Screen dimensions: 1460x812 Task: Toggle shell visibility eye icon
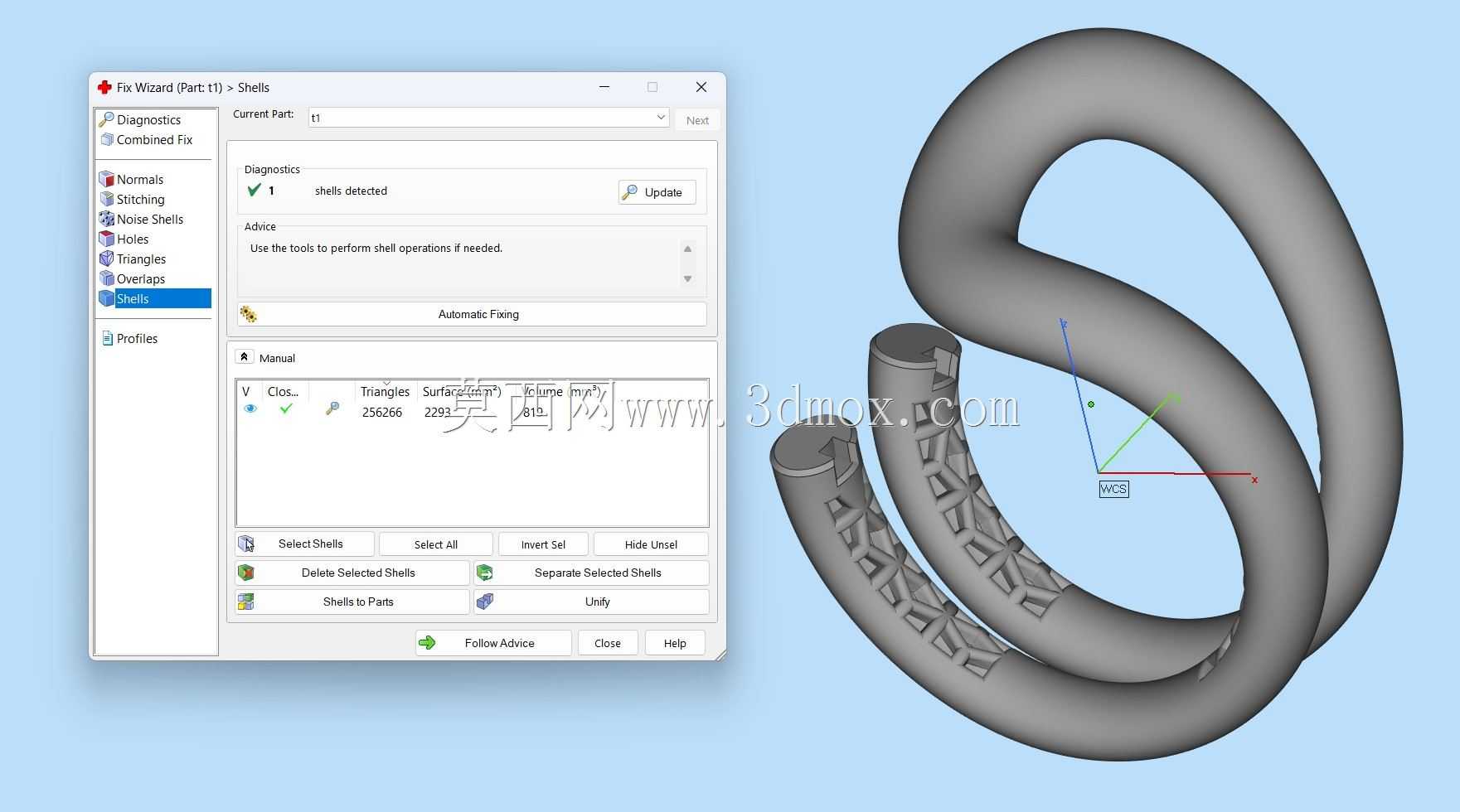250,408
